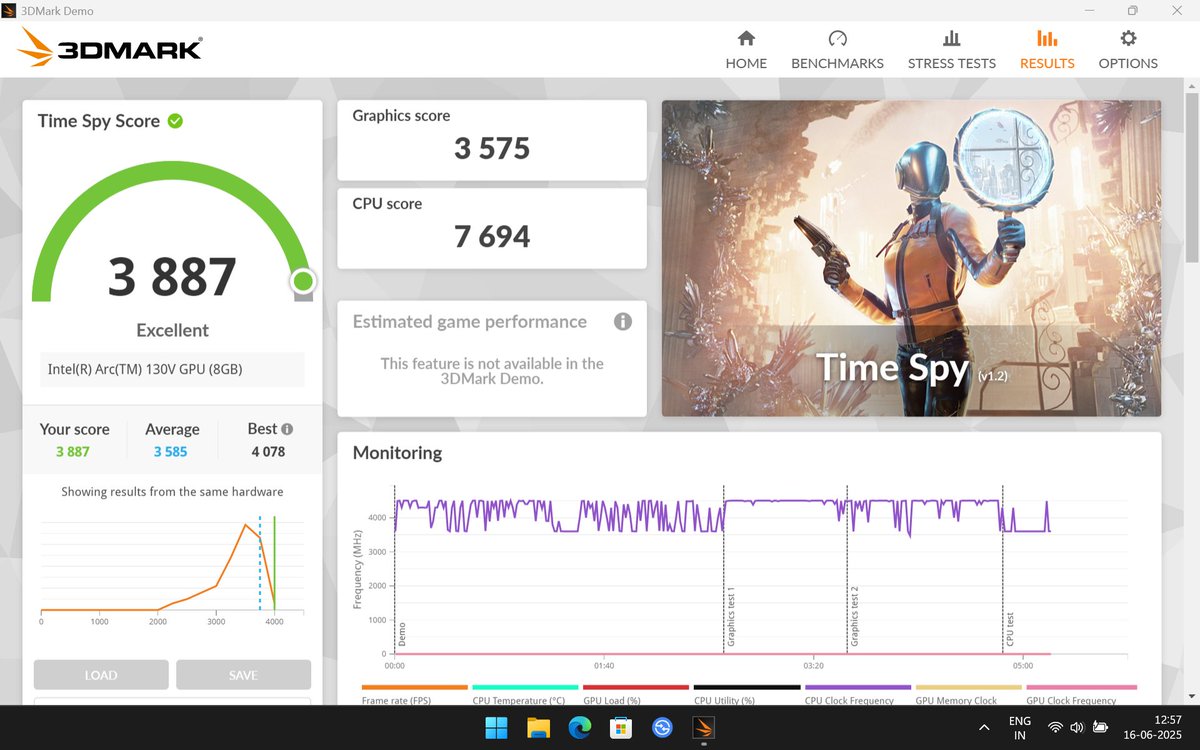The image size is (1200, 750).
Task: Show hidden system tray icons
Action: pyautogui.click(x=985, y=727)
